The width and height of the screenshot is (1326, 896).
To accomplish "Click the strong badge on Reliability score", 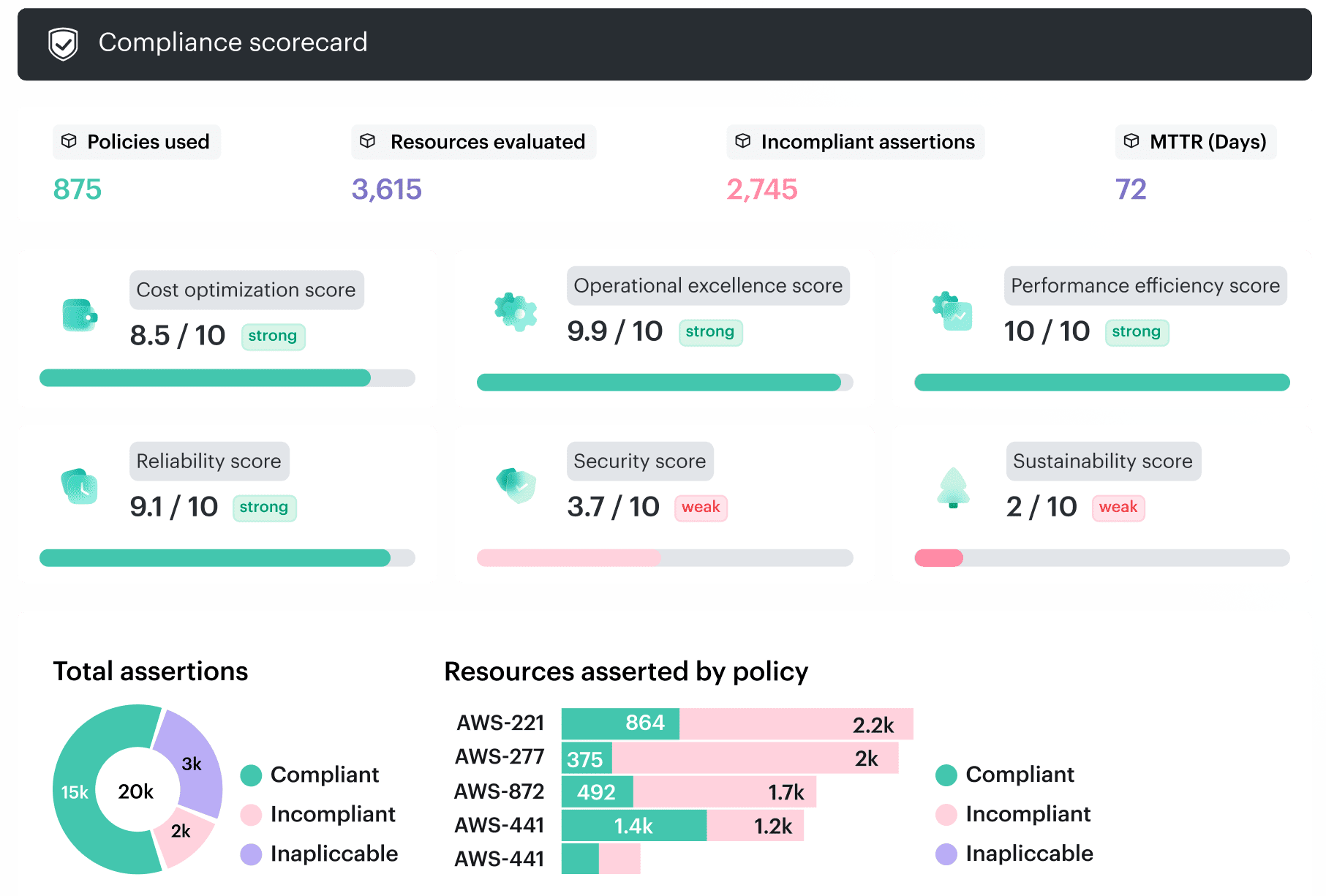I will click(265, 508).
